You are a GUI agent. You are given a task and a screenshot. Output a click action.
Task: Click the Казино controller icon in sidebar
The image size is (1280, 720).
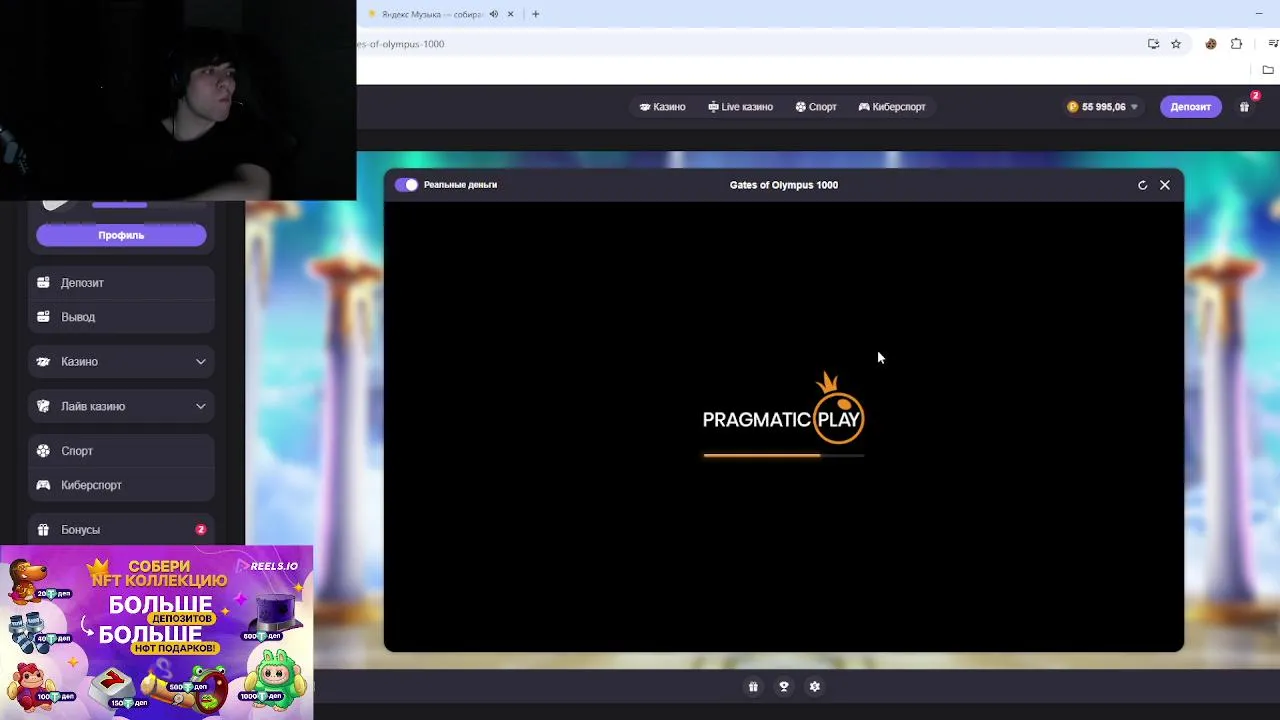point(43,362)
